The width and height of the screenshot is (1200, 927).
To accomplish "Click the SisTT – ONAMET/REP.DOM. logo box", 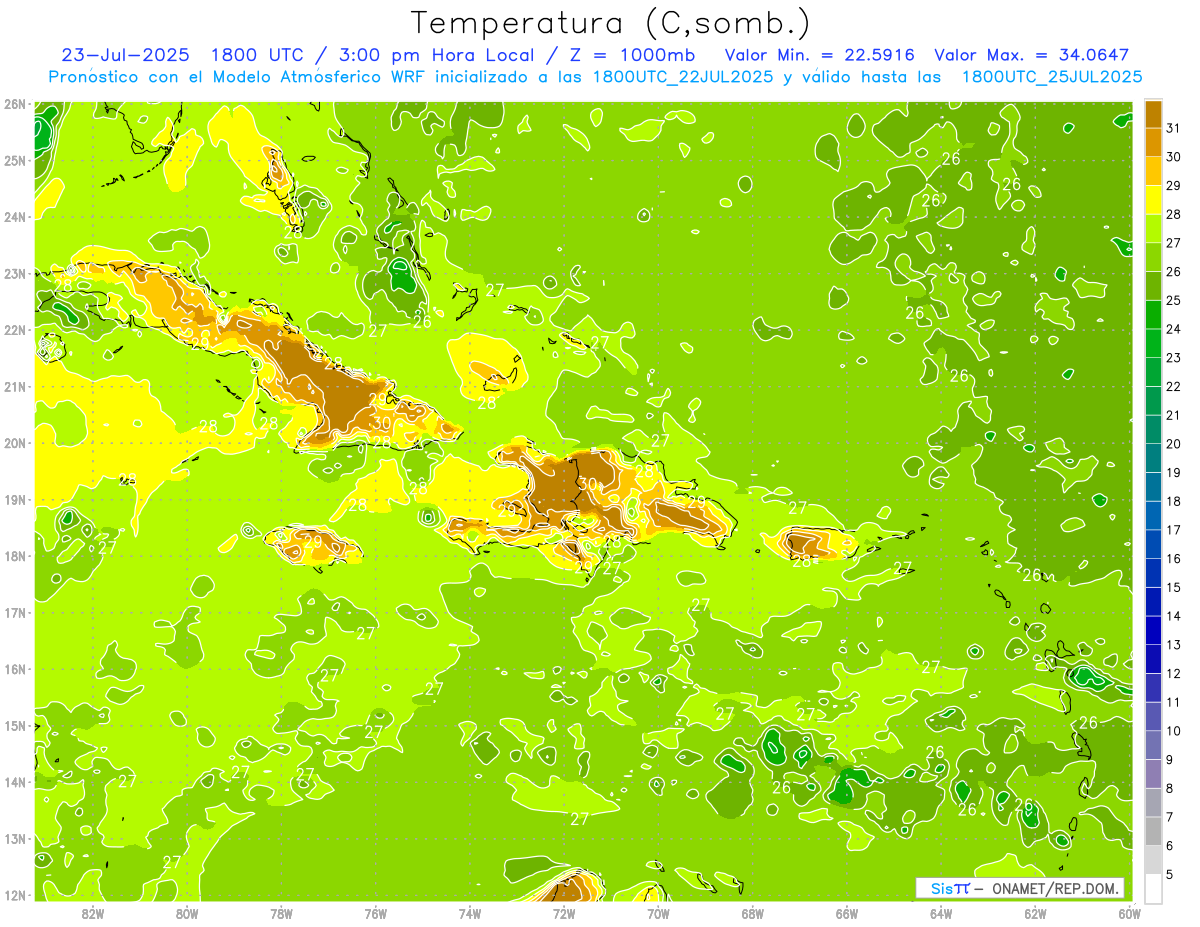I will (1020, 888).
